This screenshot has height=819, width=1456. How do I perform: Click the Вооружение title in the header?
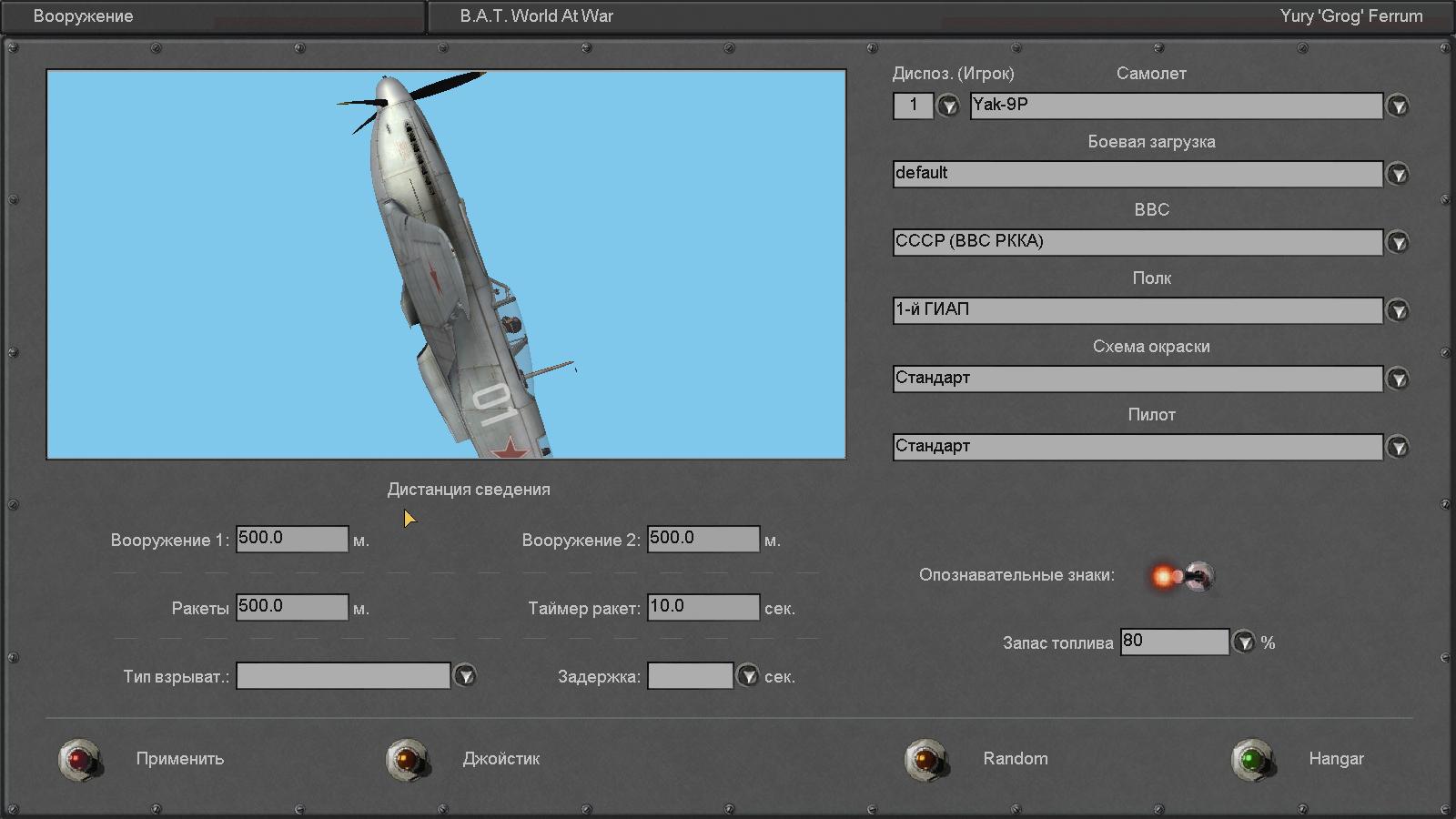(83, 16)
